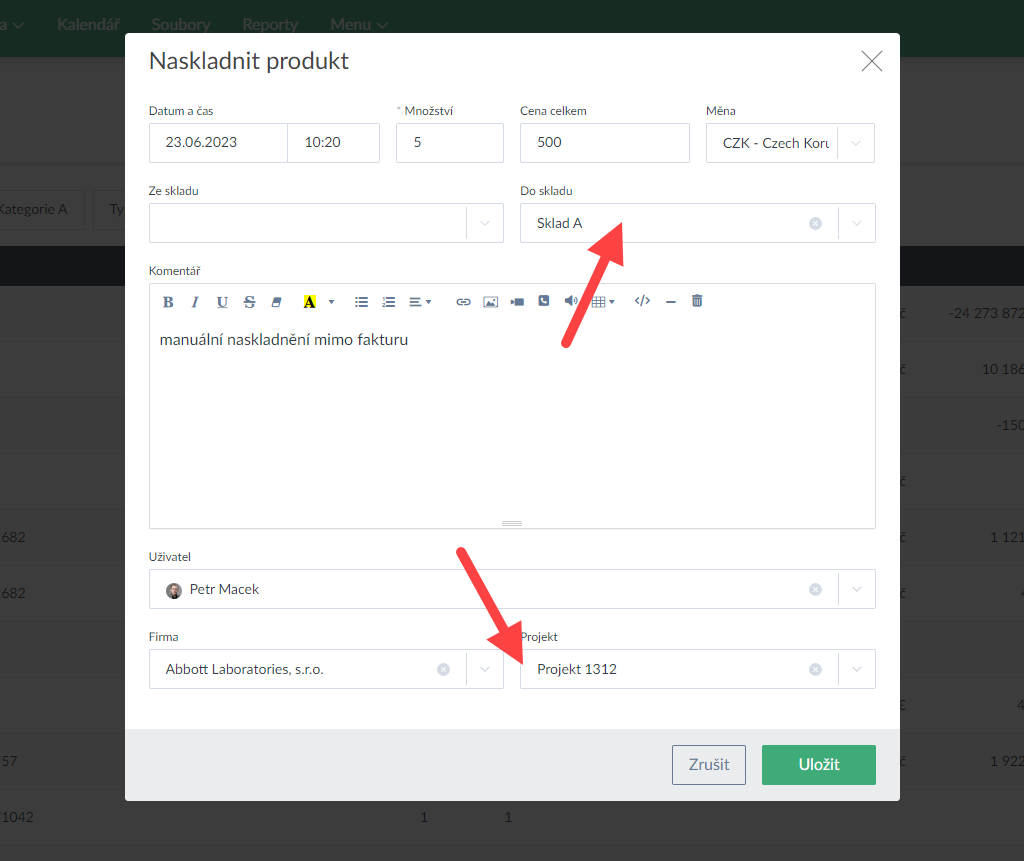Screen dimensions: 1024x861
Task: Click the eraser clear-formatting icon
Action: click(277, 302)
